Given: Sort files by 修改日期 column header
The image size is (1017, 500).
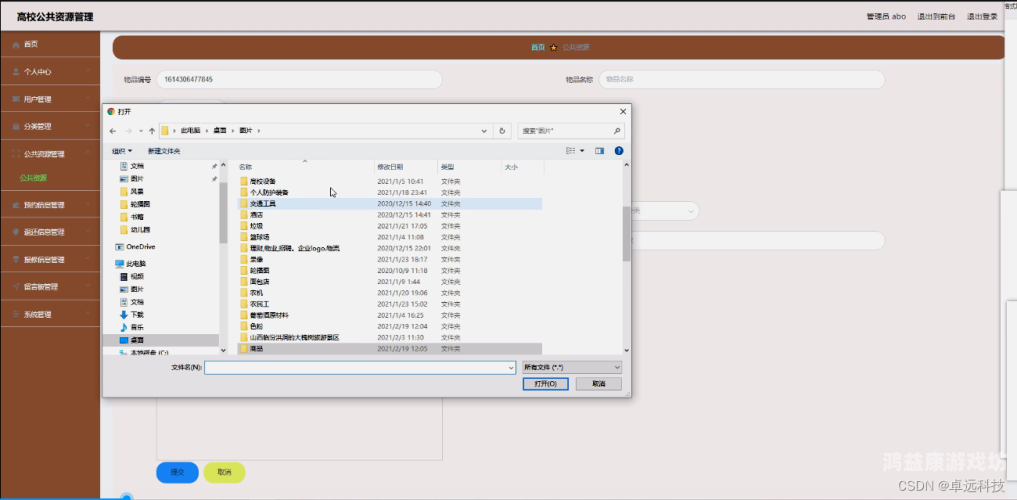Looking at the screenshot, I should tap(390, 167).
